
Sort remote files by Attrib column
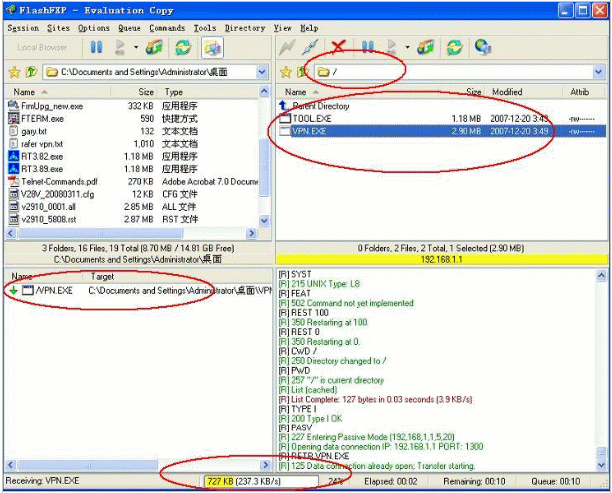coord(583,92)
